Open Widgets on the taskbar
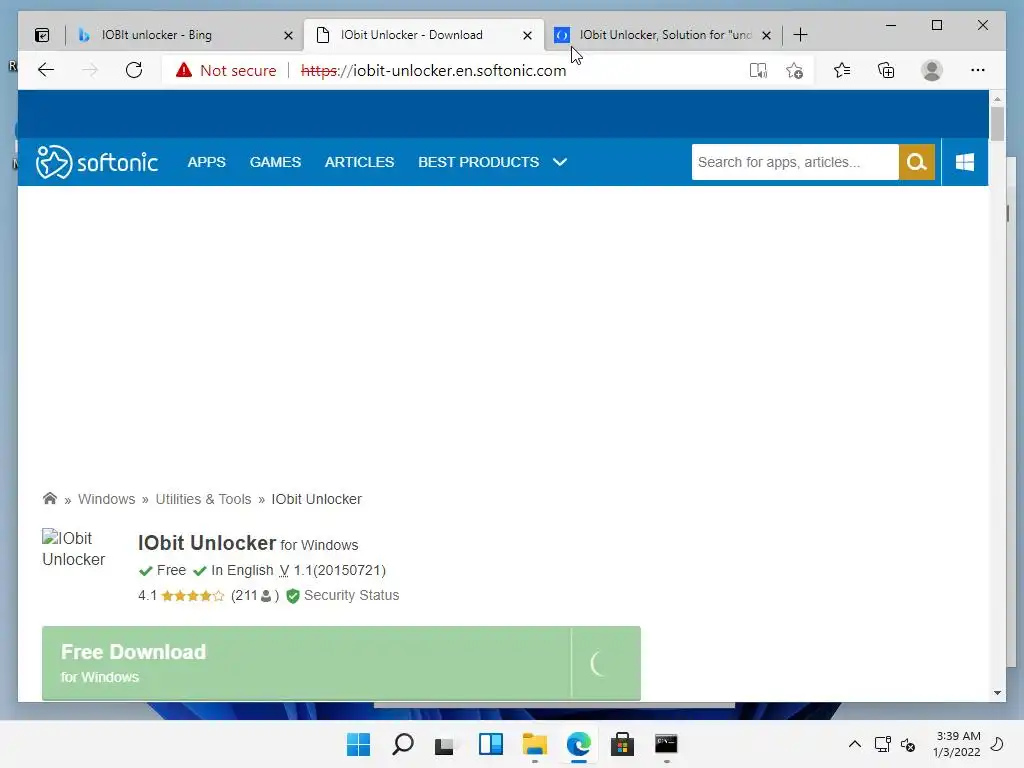1024x768 pixels. tap(490, 744)
